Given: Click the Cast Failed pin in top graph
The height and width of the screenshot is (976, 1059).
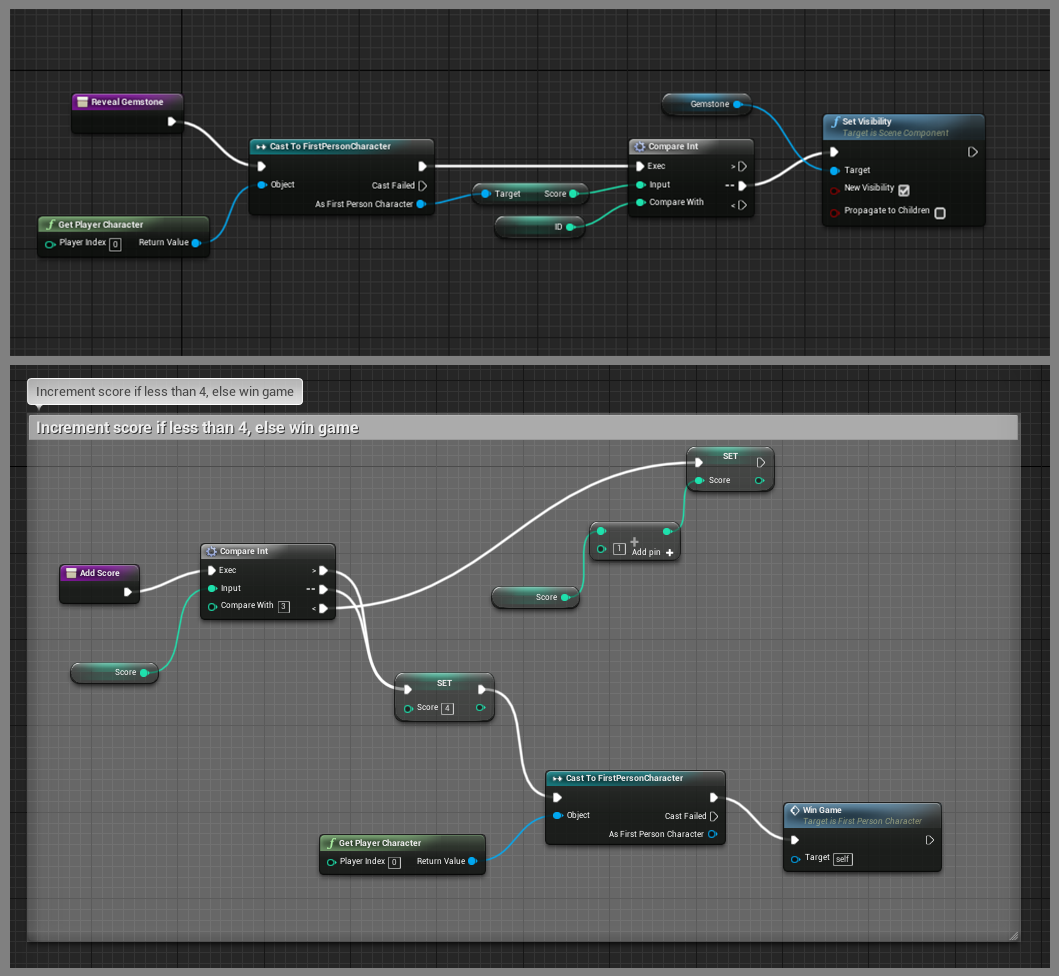Looking at the screenshot, I should tap(423, 186).
